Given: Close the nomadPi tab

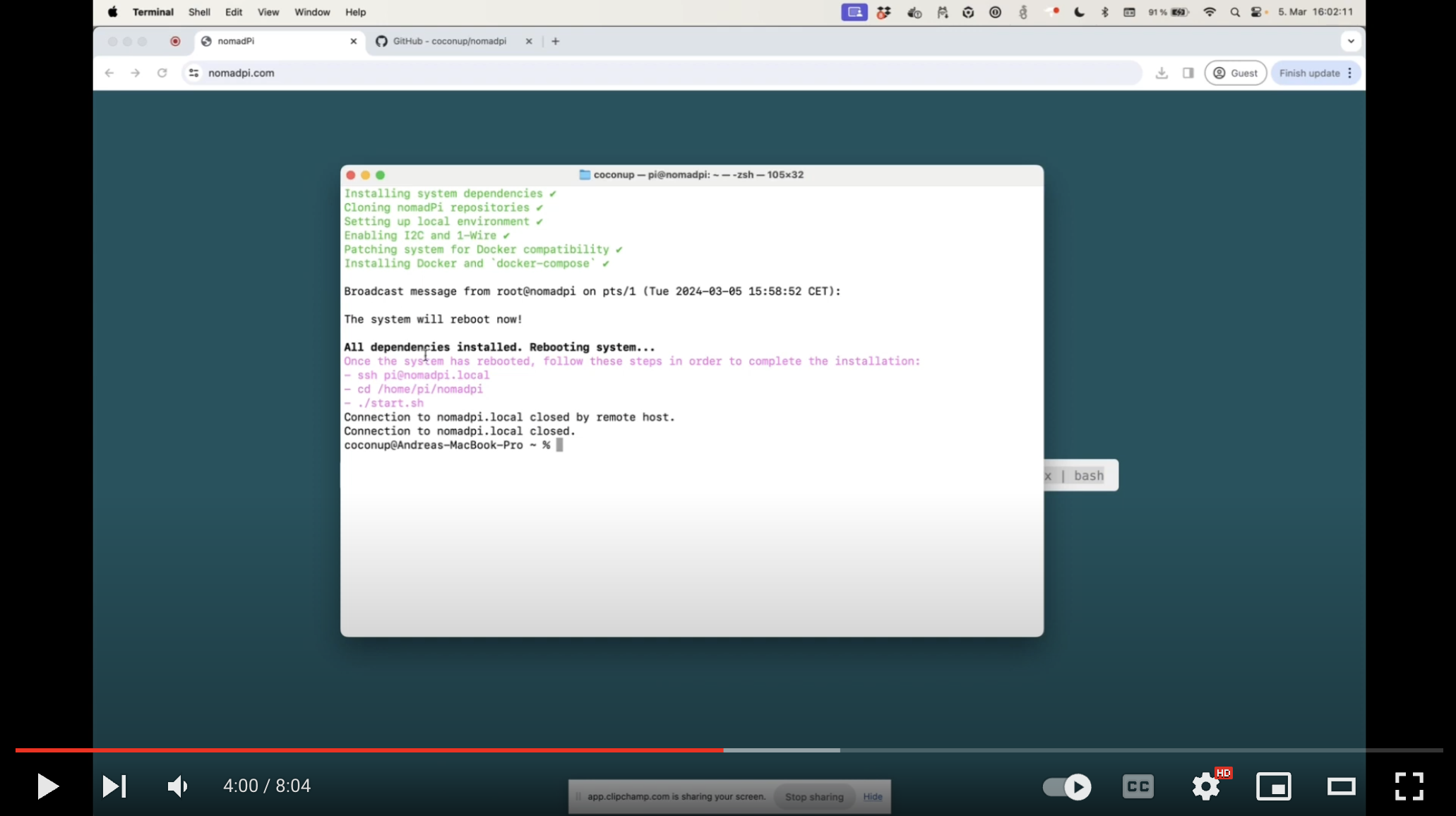Looking at the screenshot, I should 354,41.
